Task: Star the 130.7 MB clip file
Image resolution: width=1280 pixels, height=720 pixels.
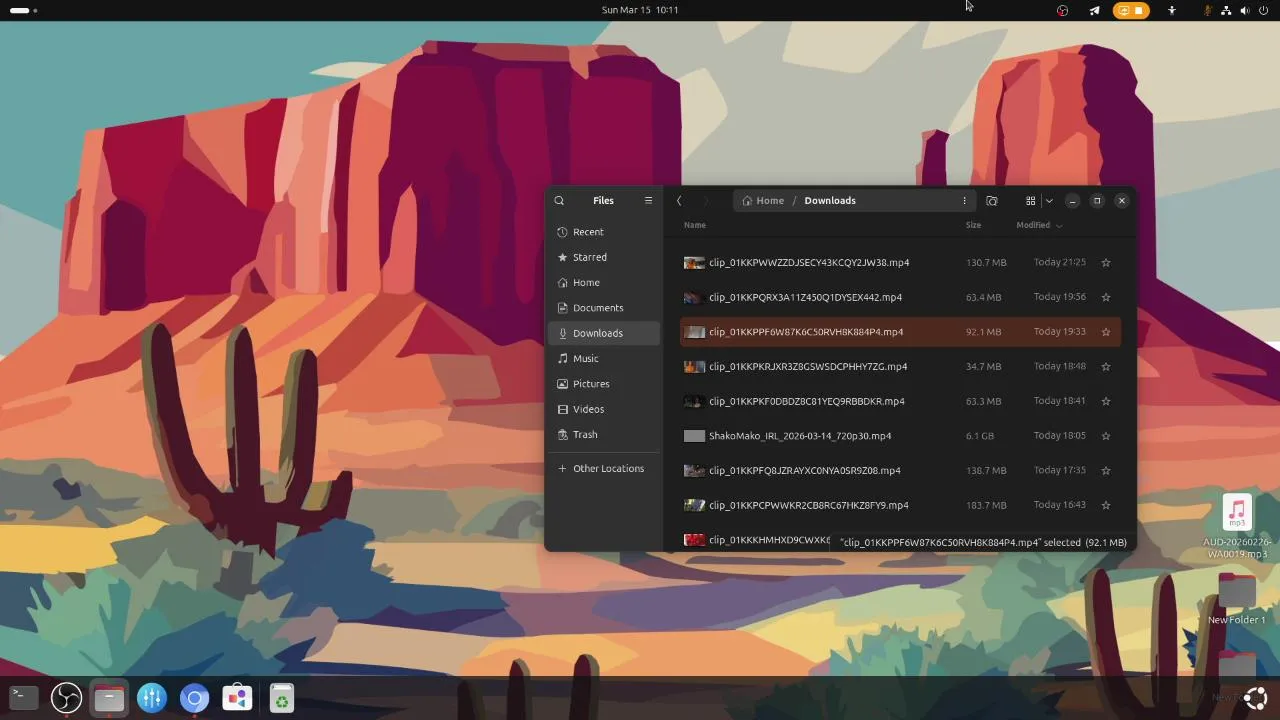Action: tap(1106, 263)
